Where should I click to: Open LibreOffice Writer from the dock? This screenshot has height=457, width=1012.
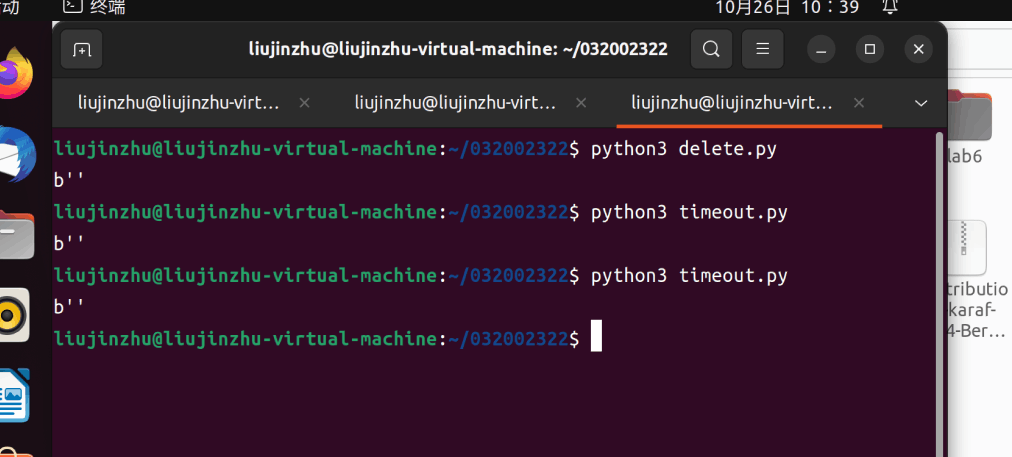pyautogui.click(x=14, y=395)
